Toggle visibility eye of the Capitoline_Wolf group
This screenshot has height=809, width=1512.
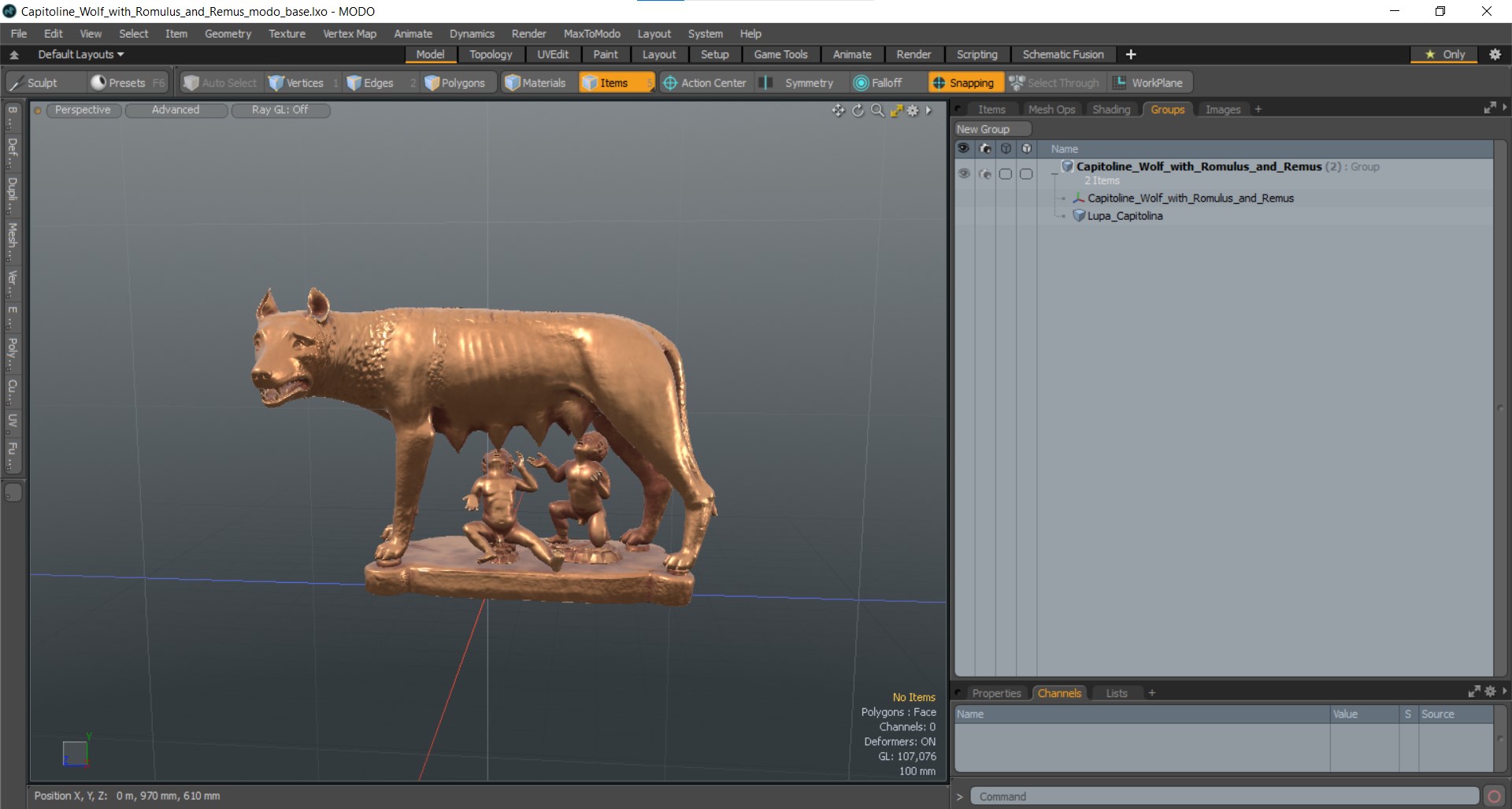pyautogui.click(x=964, y=173)
